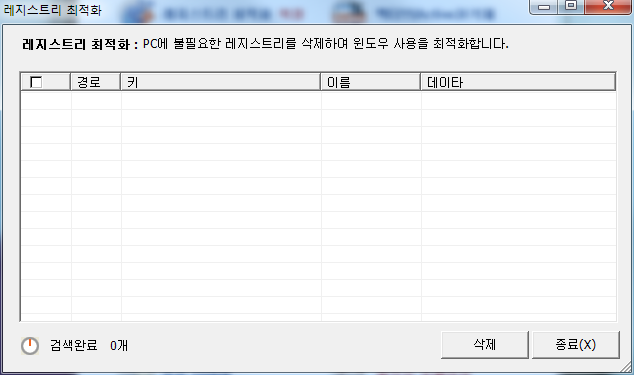The width and height of the screenshot is (634, 375).
Task: Sort by the 키 column header
Action: click(220, 82)
